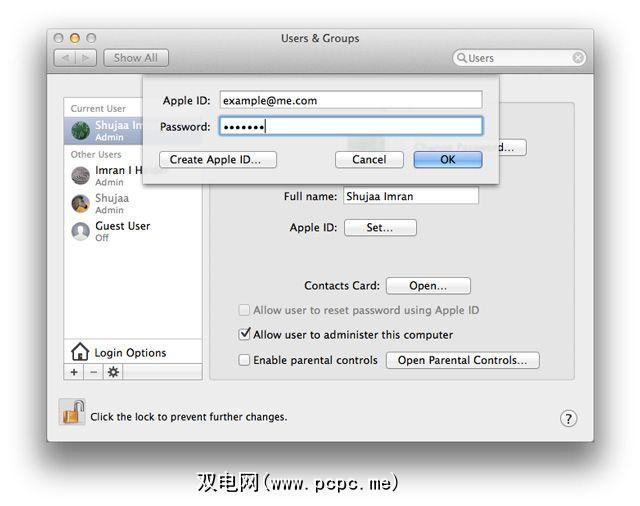Screen dimensions: 640x506
Task: Click the lock icon to prevent changes
Action: tap(72, 412)
